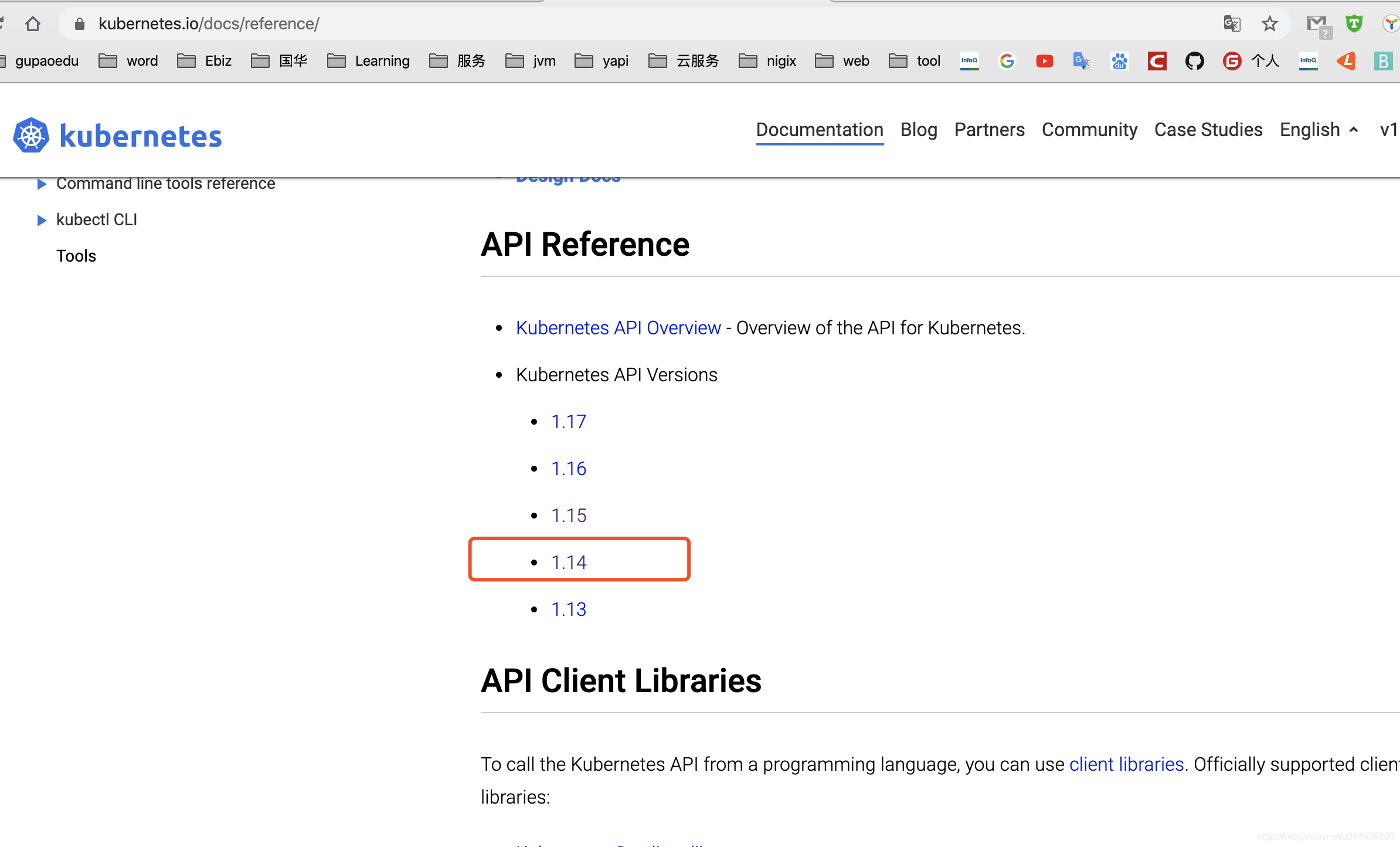Open the orange L bookmark icon
The height and width of the screenshot is (847, 1400).
point(1346,61)
